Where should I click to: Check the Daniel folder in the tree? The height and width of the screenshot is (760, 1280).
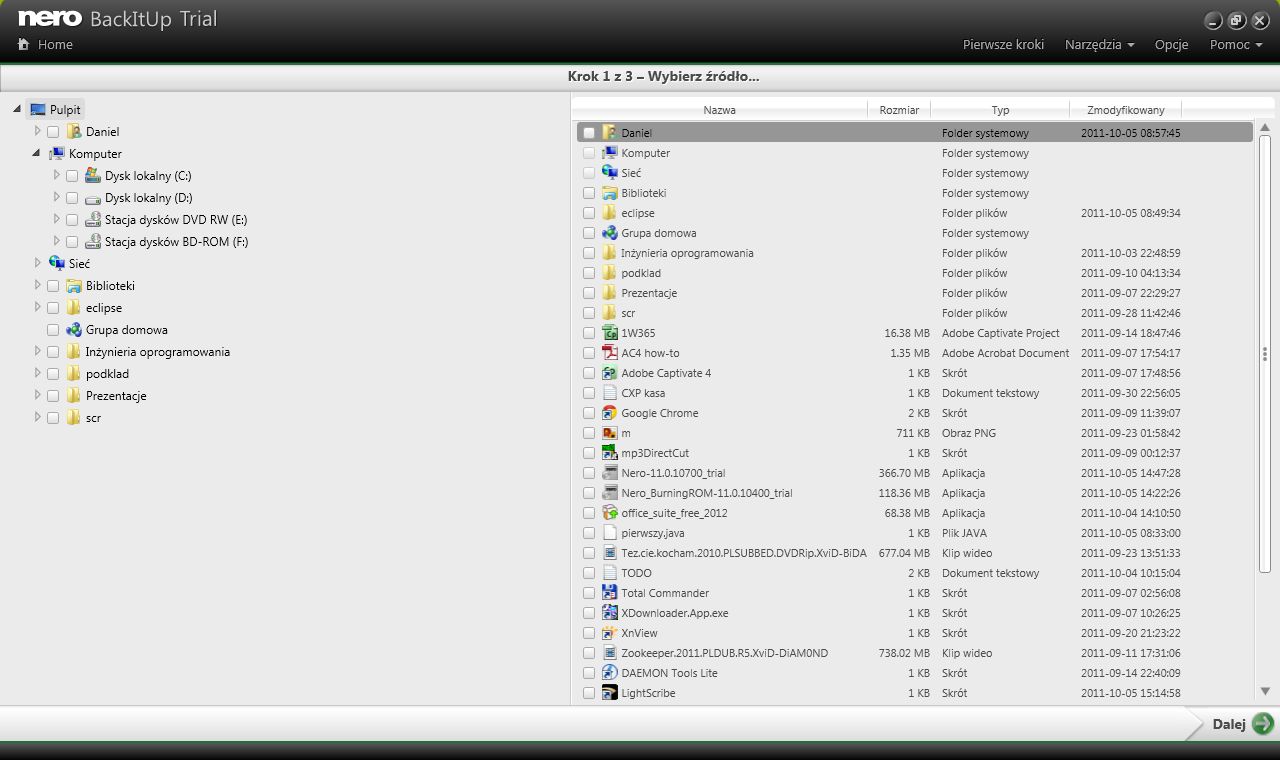click(53, 132)
